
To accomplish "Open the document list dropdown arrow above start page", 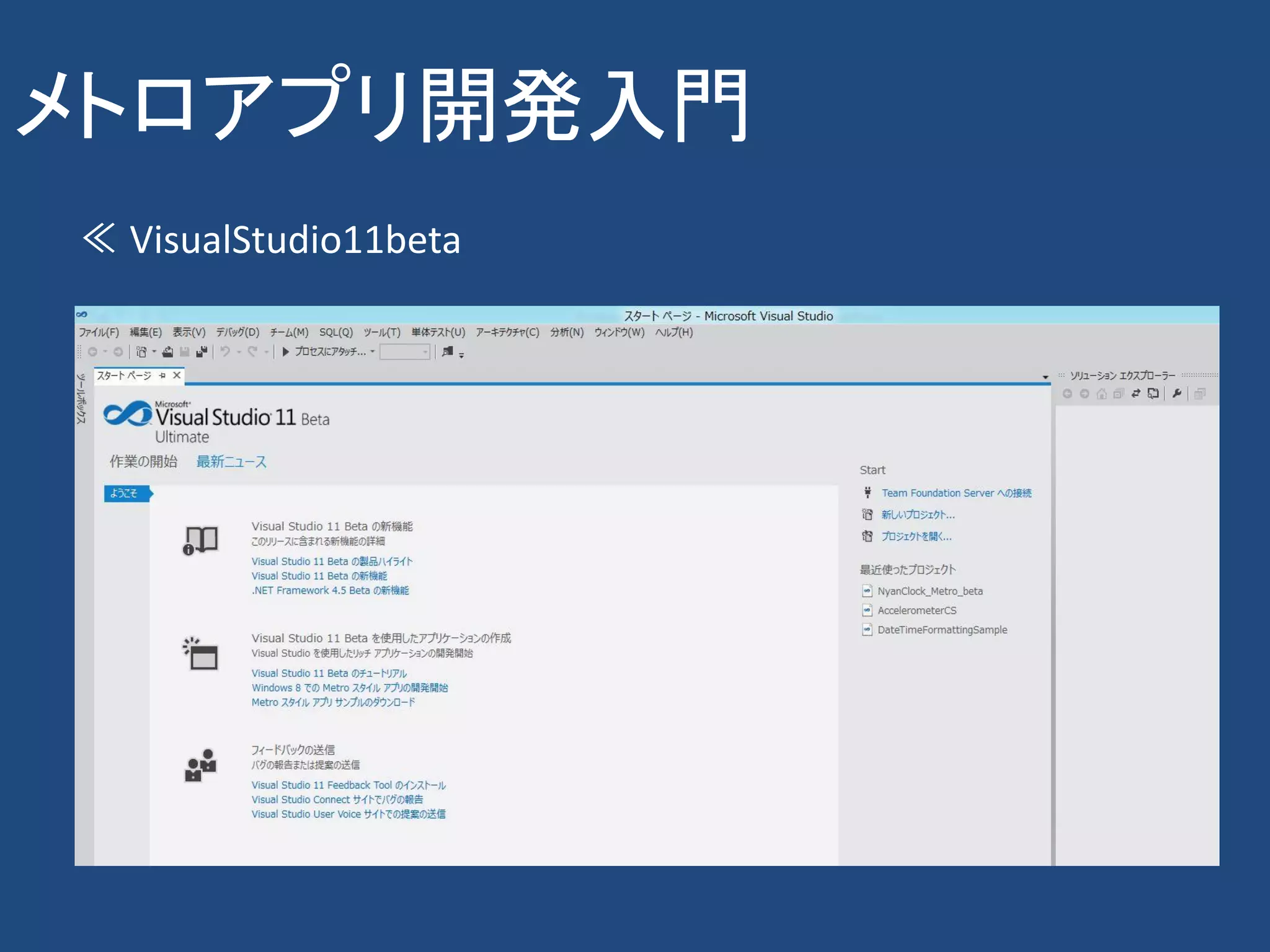I will (x=1046, y=377).
